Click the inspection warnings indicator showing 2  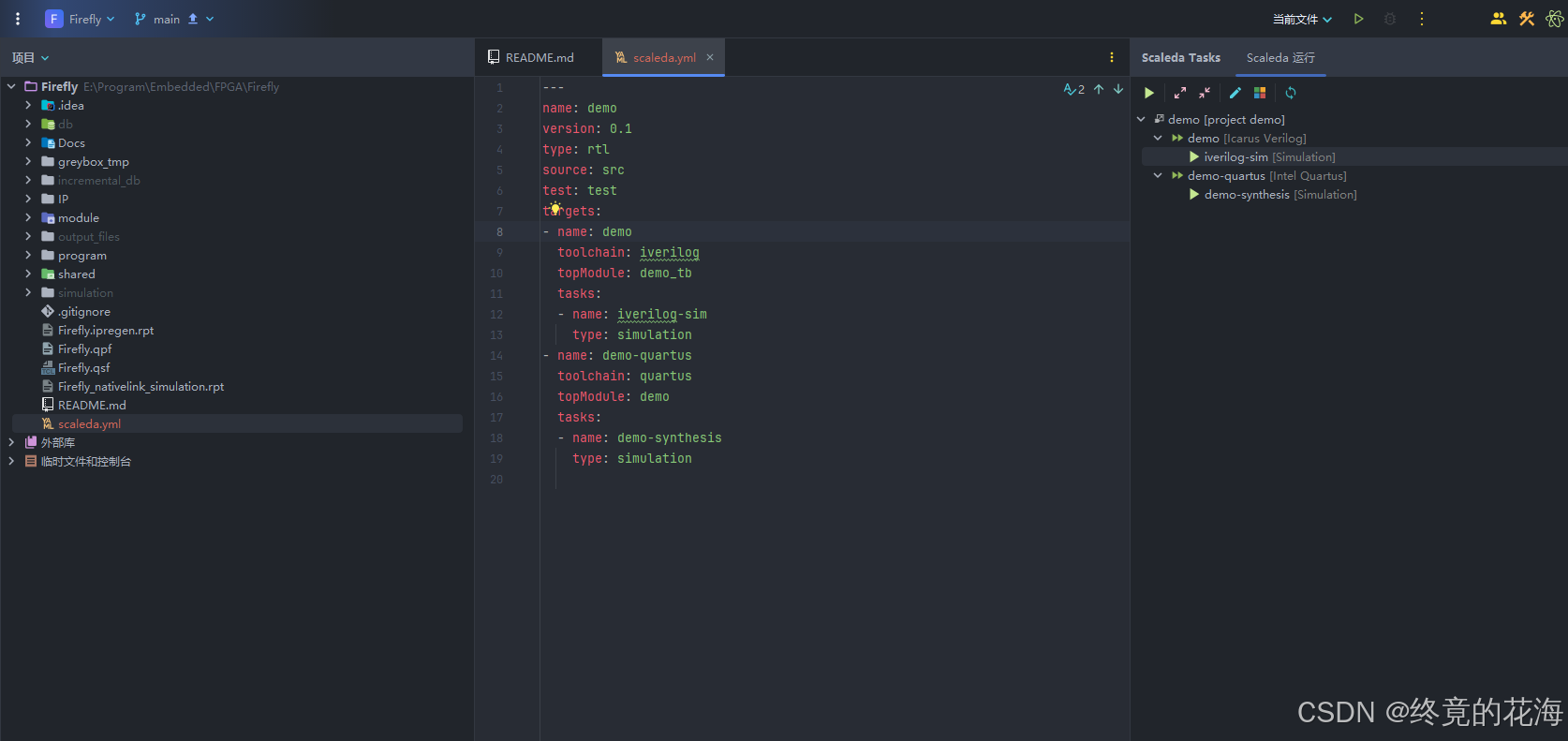coord(1074,89)
